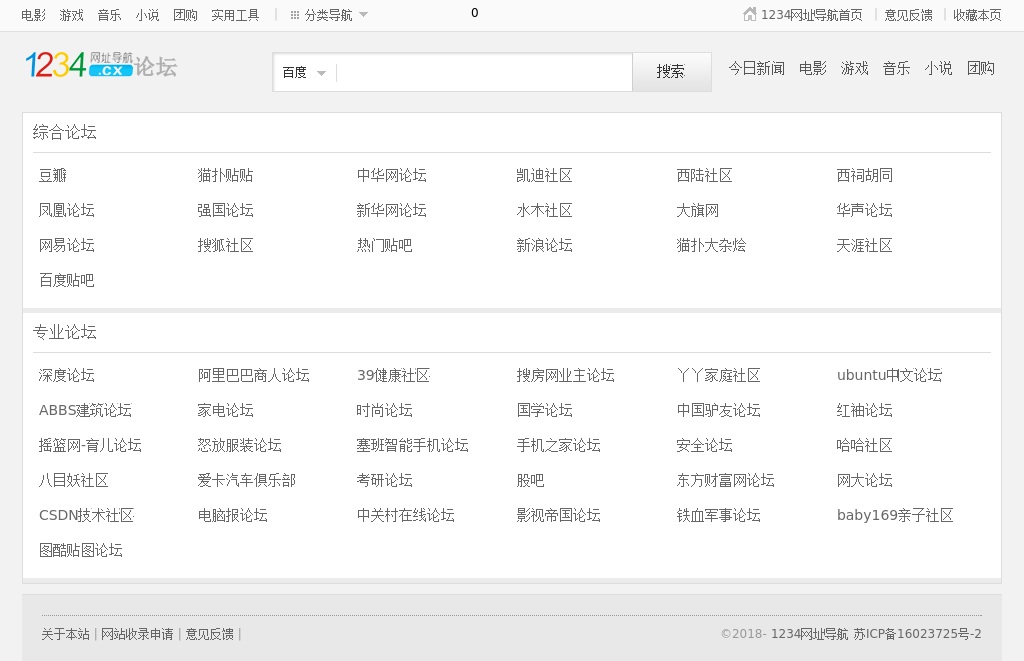Image resolution: width=1024 pixels, height=661 pixels.
Task: Click 关于本站 in the footer
Action: point(65,634)
